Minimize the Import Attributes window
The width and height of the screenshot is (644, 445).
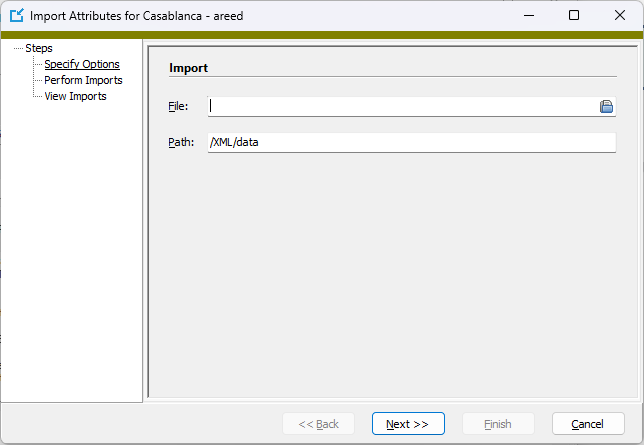tap(529, 16)
